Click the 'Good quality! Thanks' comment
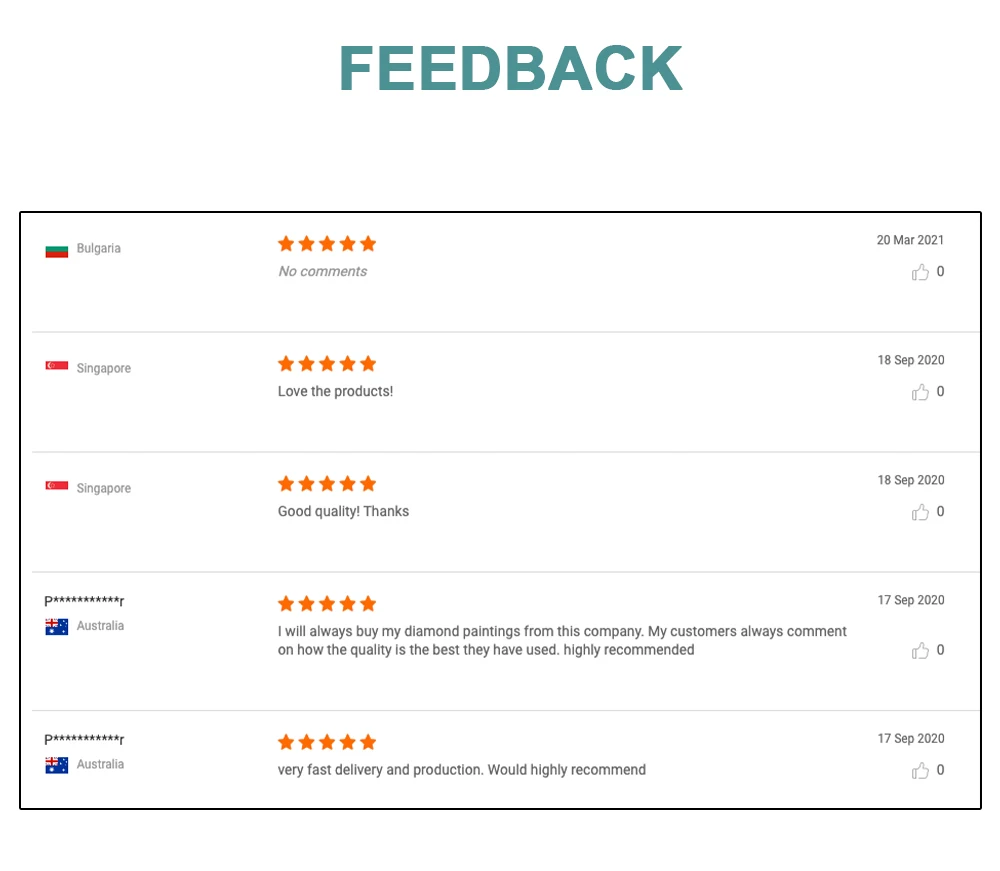 point(343,512)
